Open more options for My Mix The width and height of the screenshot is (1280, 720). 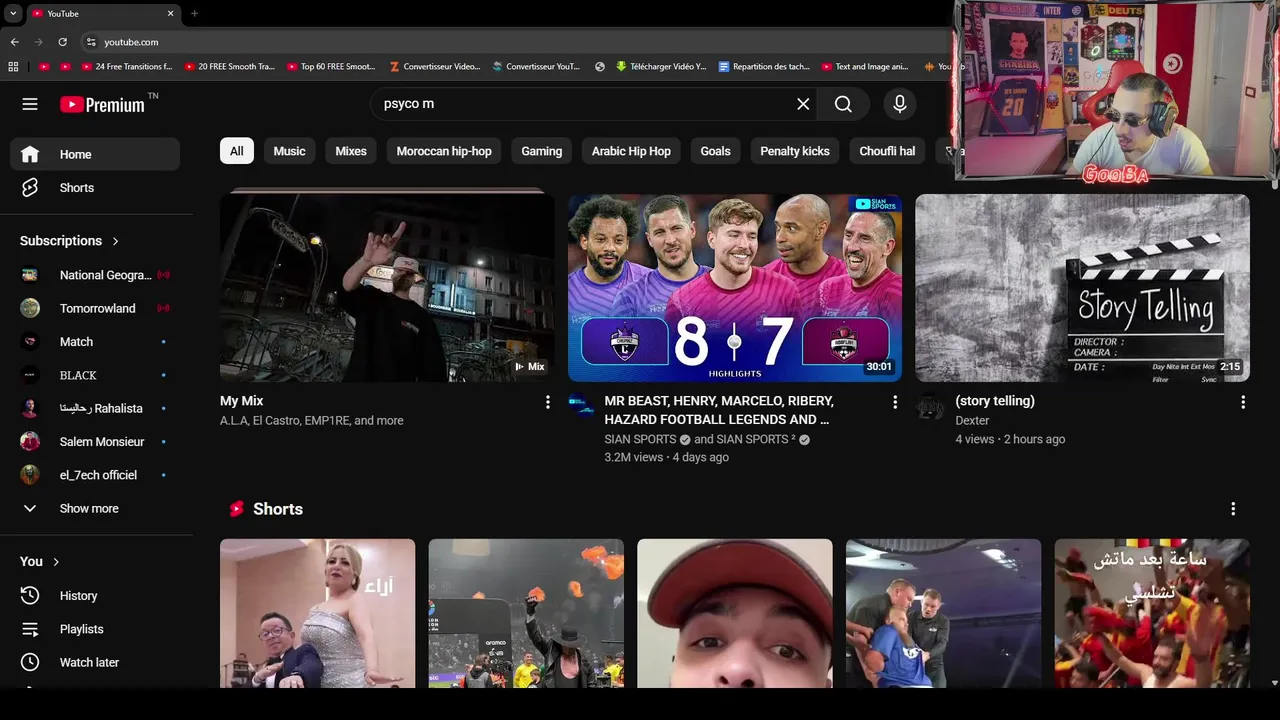(x=547, y=402)
